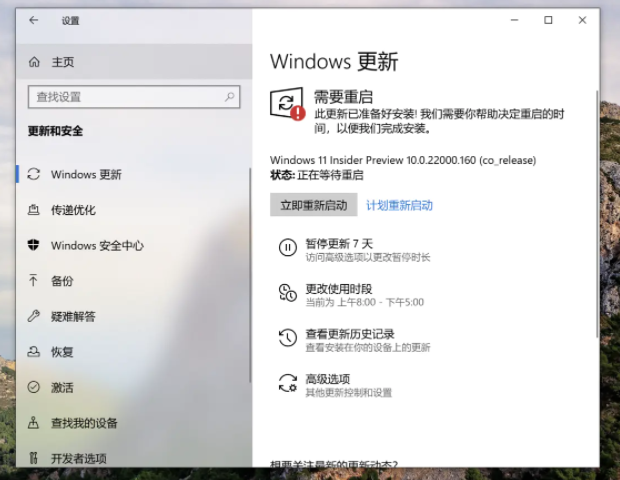The height and width of the screenshot is (480, 620).
Task: Click the 计划重新启动 link
Action: pos(399,205)
